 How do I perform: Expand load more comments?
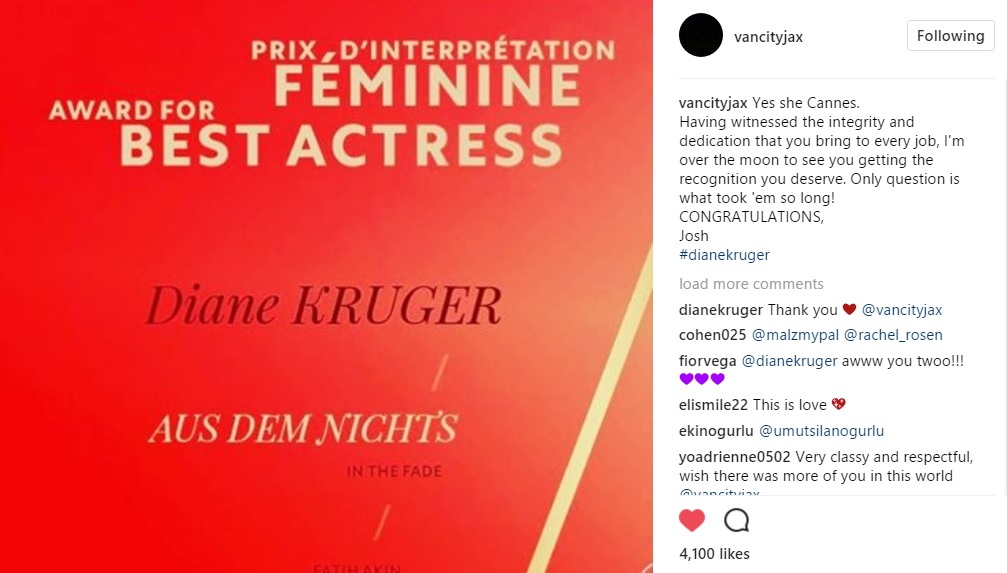click(751, 284)
